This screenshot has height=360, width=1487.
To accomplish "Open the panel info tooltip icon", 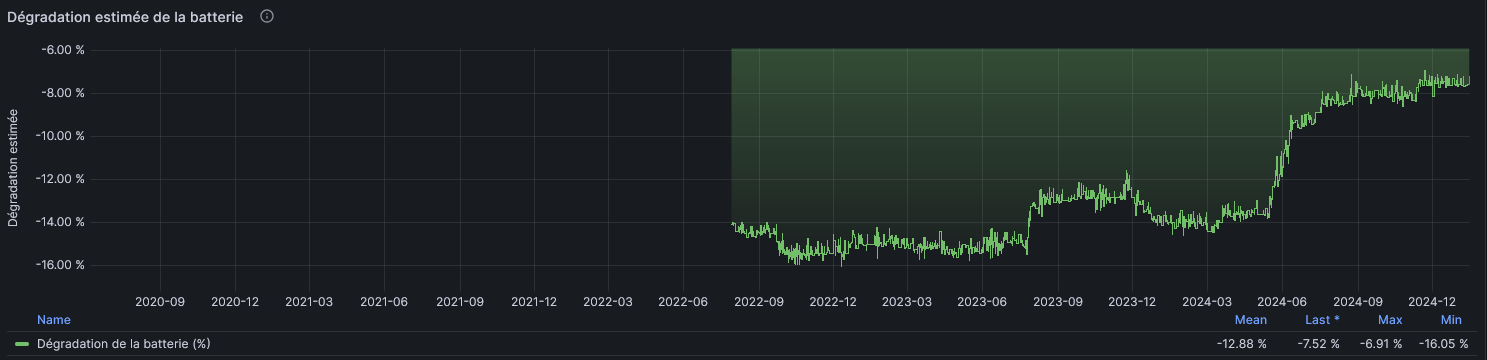I will (x=267, y=17).
